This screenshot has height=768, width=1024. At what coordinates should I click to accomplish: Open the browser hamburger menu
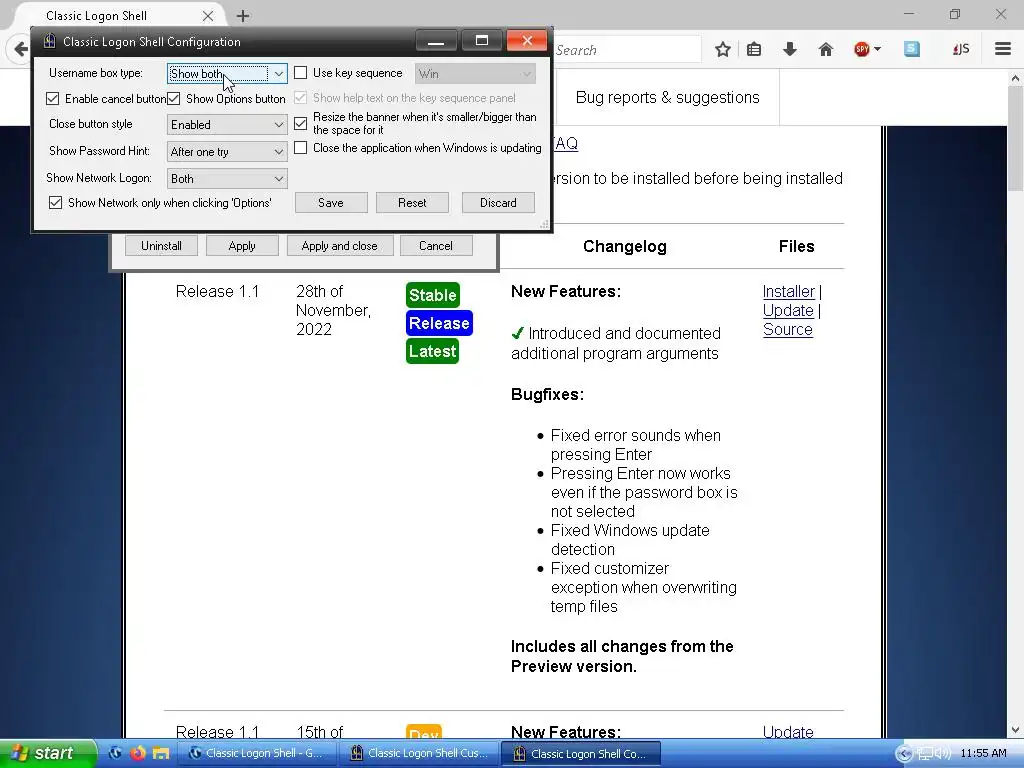pyautogui.click(x=1002, y=49)
